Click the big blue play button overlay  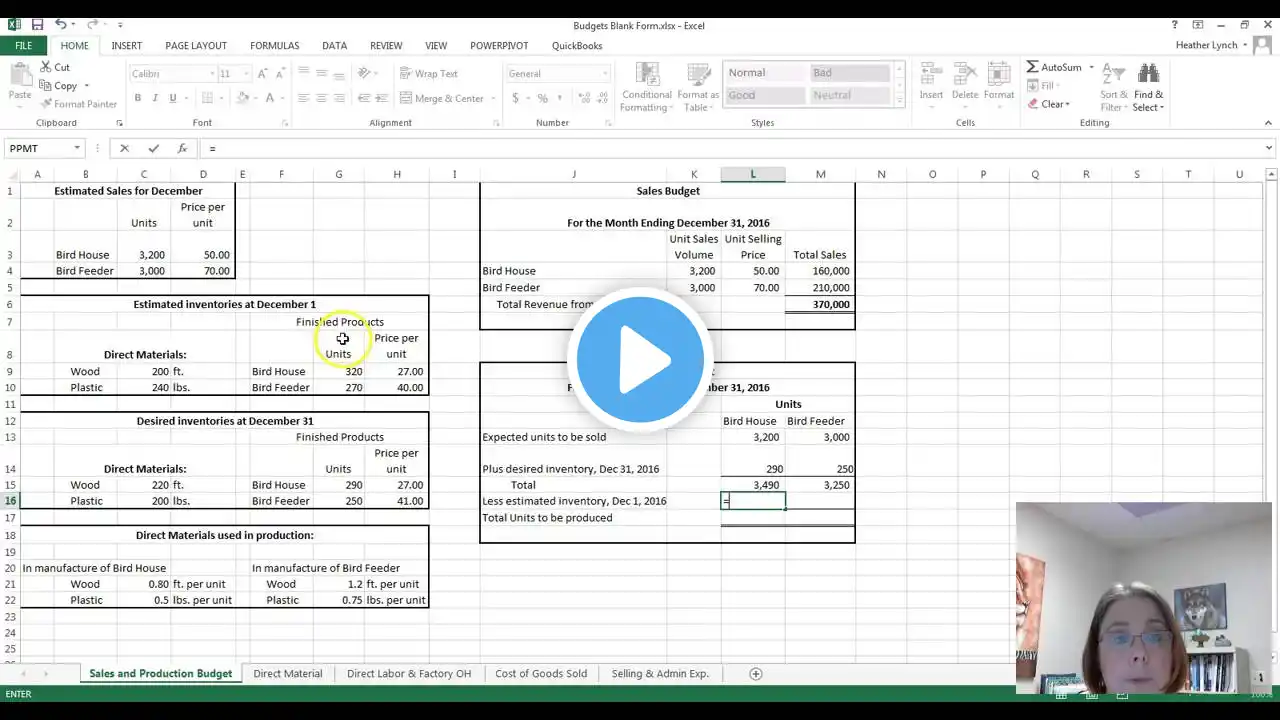(640, 359)
